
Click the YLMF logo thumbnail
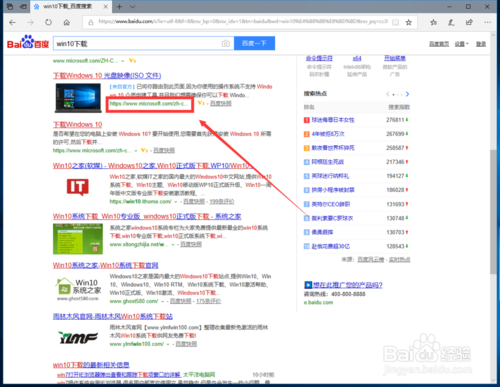coord(78,337)
